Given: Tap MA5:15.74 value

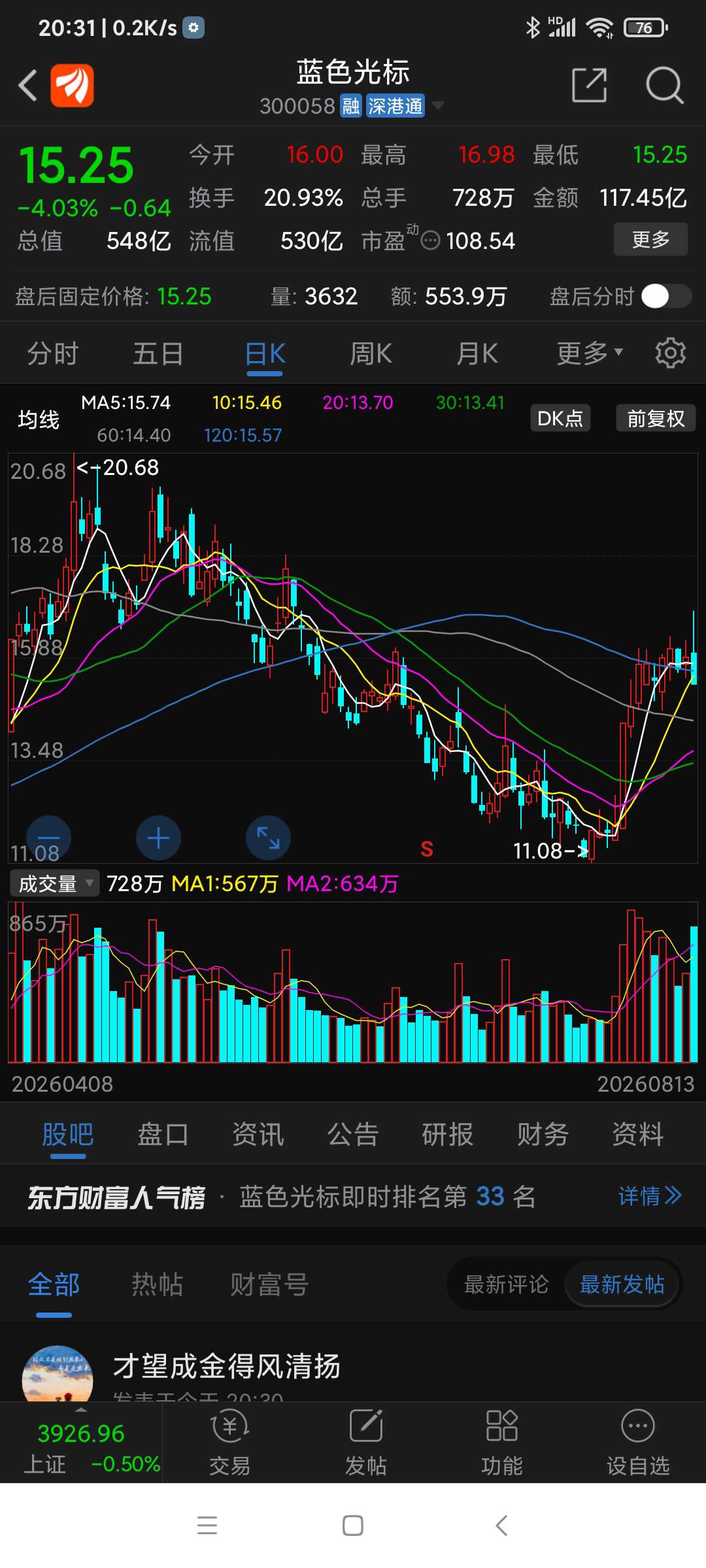Looking at the screenshot, I should click(126, 402).
